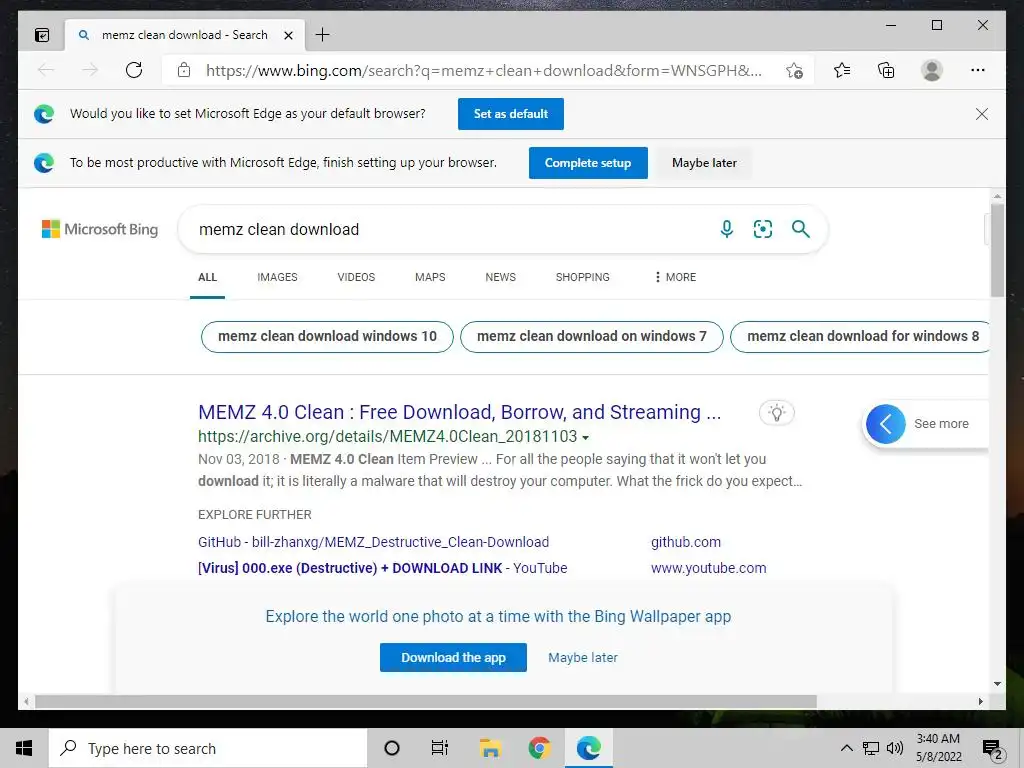Viewport: 1024px width, 768px height.
Task: Click the scroll down arrow
Action: [997, 684]
